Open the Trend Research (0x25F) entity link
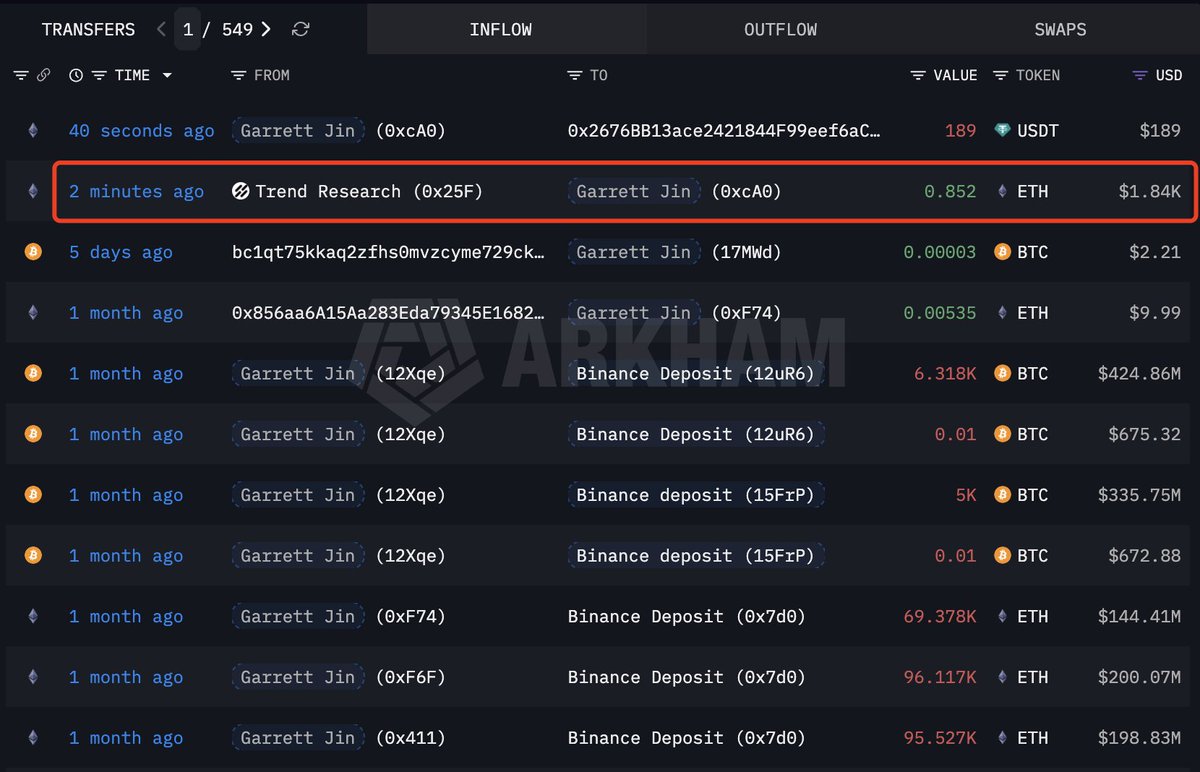1200x772 pixels. 368,192
